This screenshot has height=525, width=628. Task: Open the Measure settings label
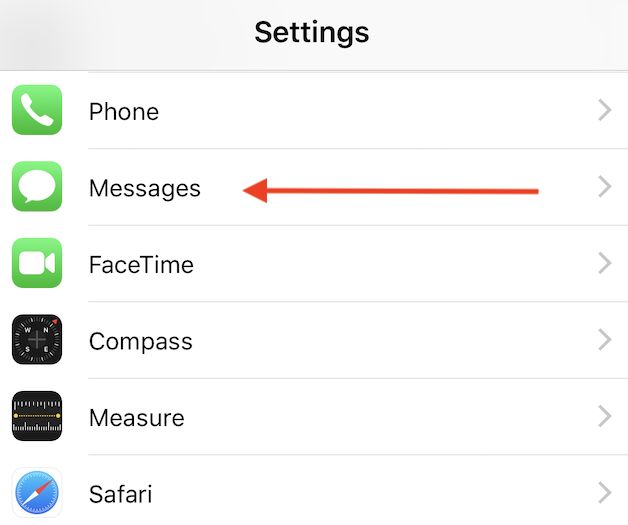pyautogui.click(x=137, y=417)
